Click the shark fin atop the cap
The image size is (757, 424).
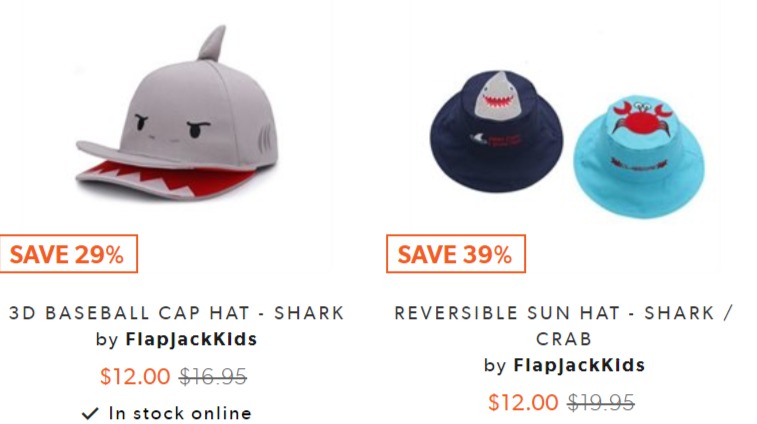coord(211,43)
